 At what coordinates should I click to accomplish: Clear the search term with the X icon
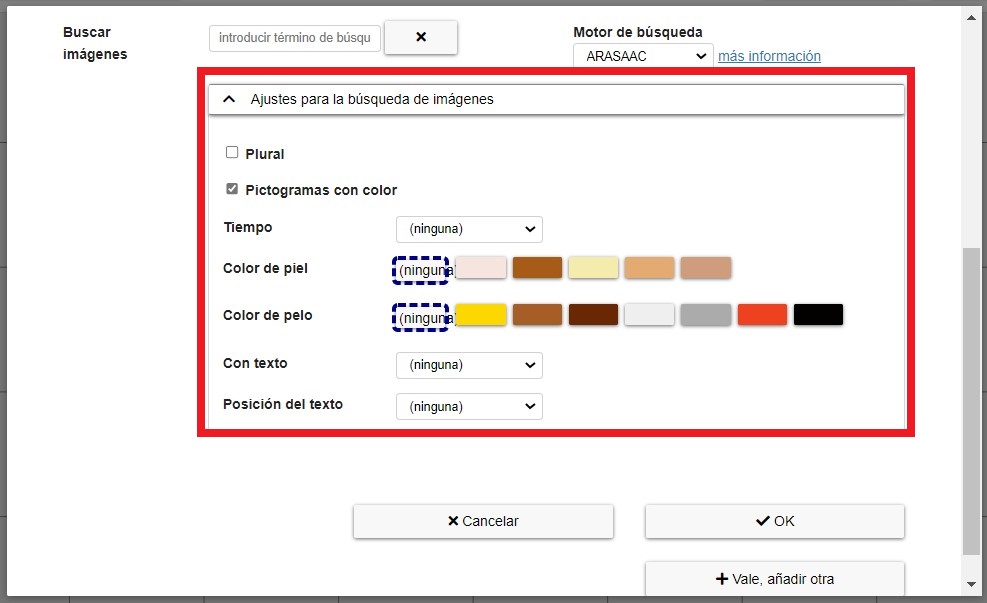(x=421, y=37)
